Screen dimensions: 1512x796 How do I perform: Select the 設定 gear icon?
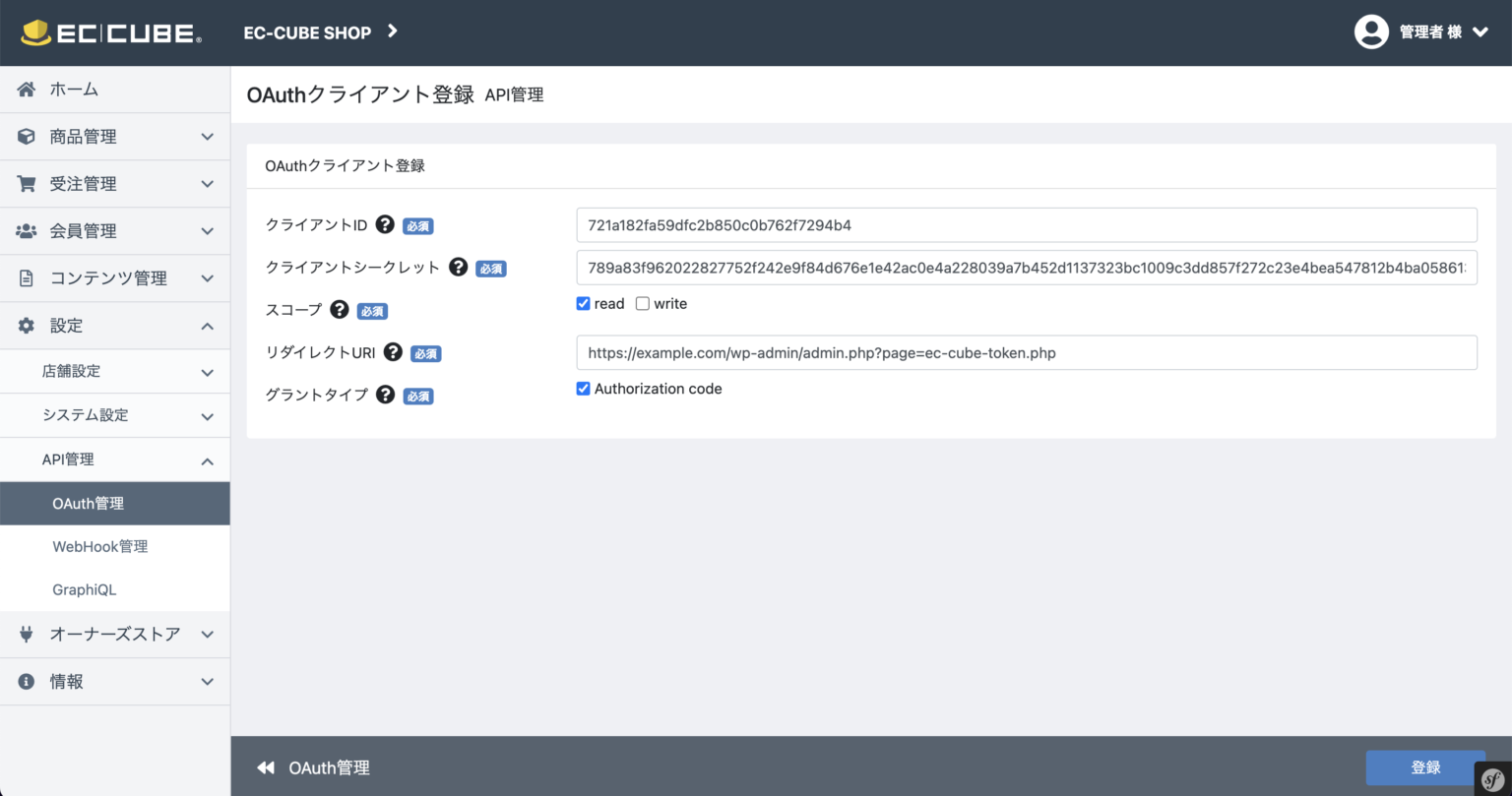27,325
